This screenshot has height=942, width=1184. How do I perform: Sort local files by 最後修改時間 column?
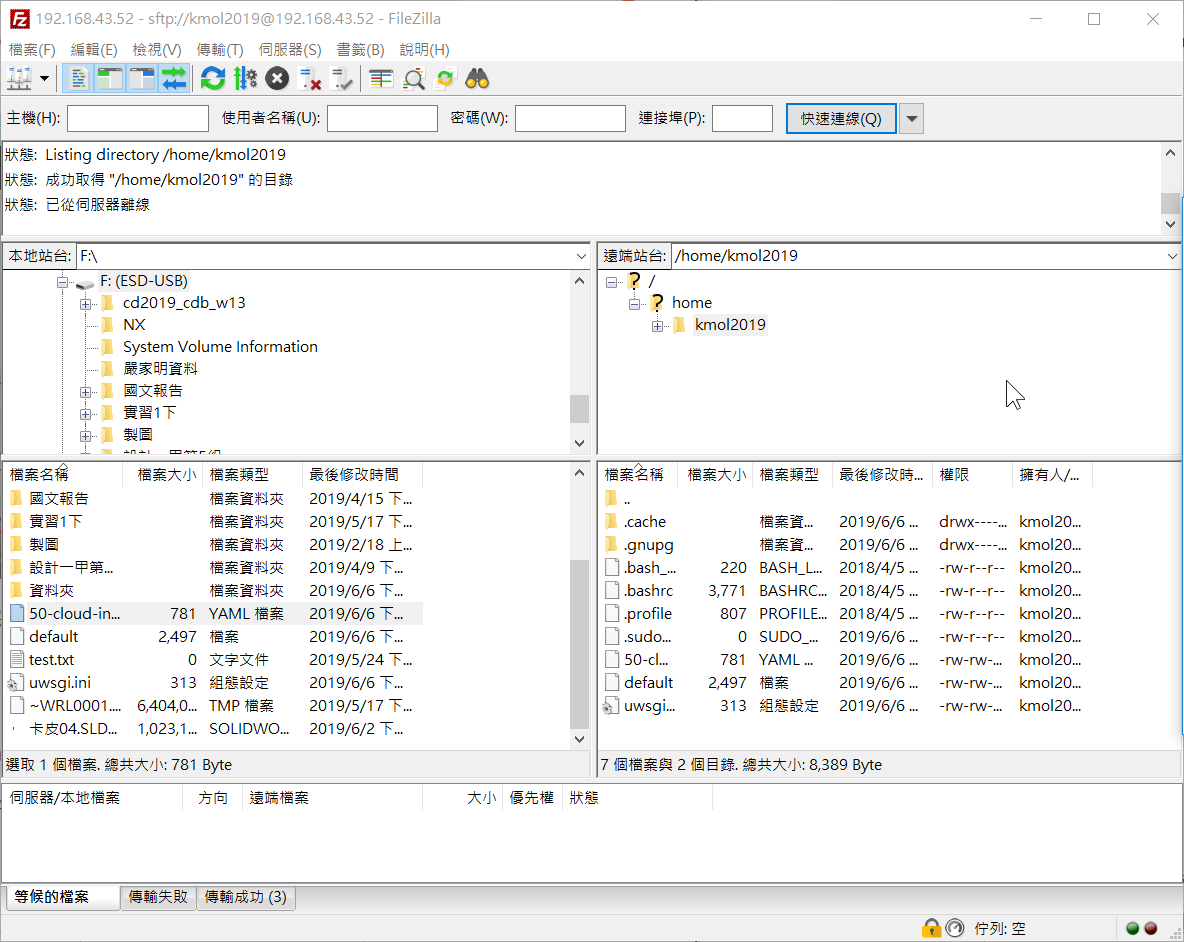point(362,475)
